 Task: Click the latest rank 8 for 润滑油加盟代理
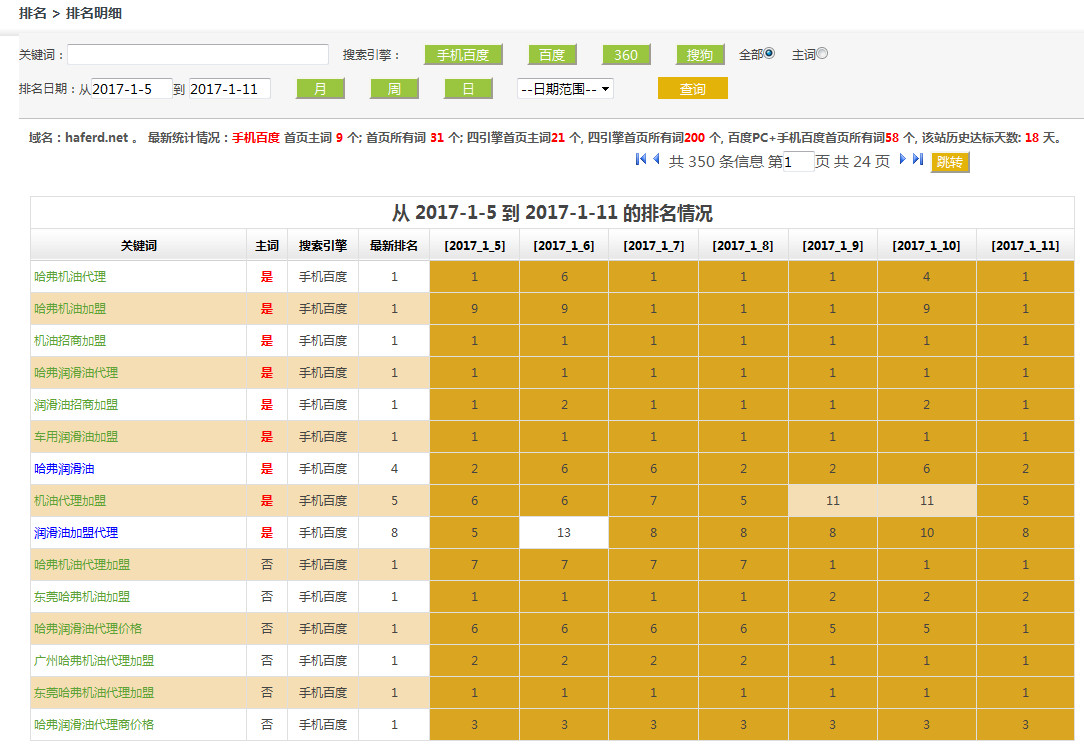(394, 532)
